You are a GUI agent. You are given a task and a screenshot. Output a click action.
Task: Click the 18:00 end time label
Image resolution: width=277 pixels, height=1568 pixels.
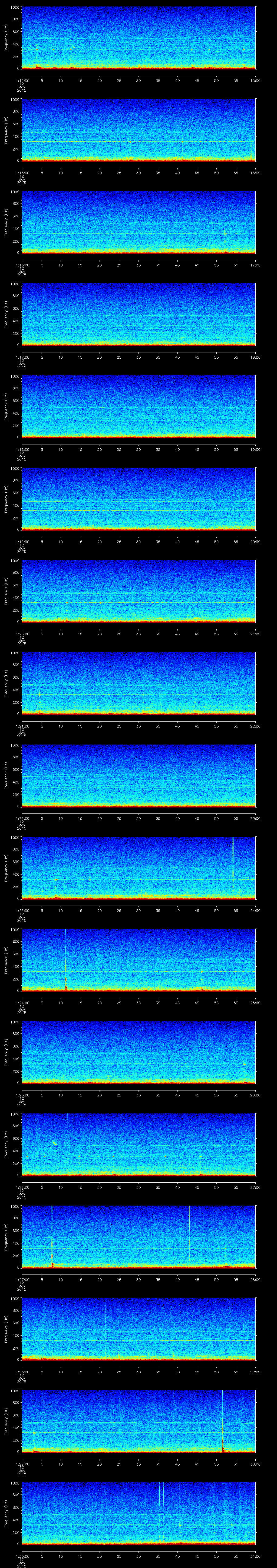[x=256, y=357]
